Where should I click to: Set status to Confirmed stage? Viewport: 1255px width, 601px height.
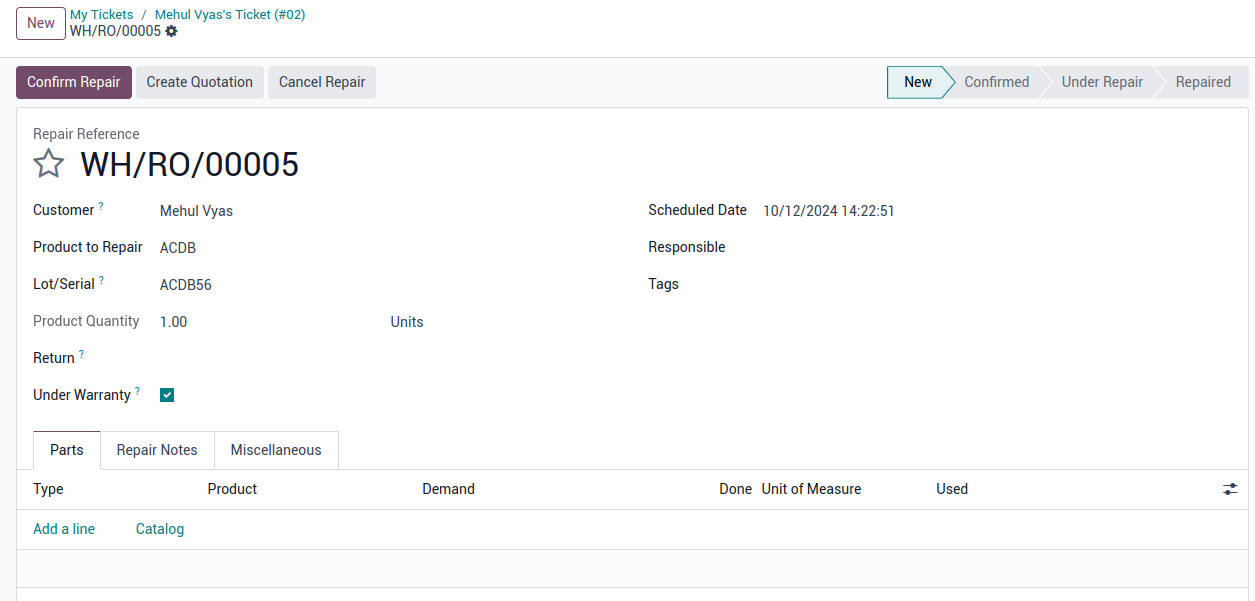(996, 82)
